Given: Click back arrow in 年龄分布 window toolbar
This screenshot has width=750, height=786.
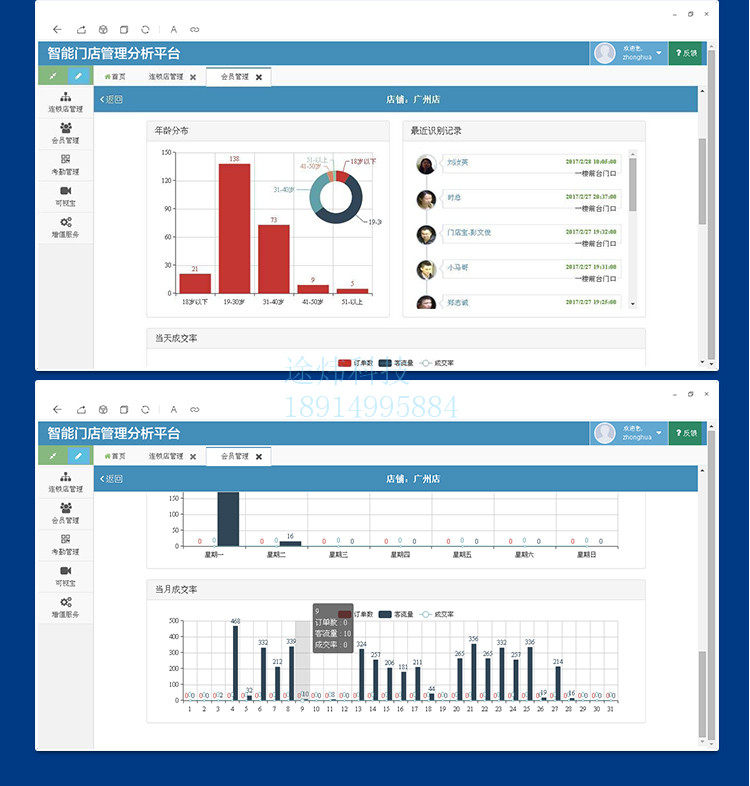Looking at the screenshot, I should point(57,30).
